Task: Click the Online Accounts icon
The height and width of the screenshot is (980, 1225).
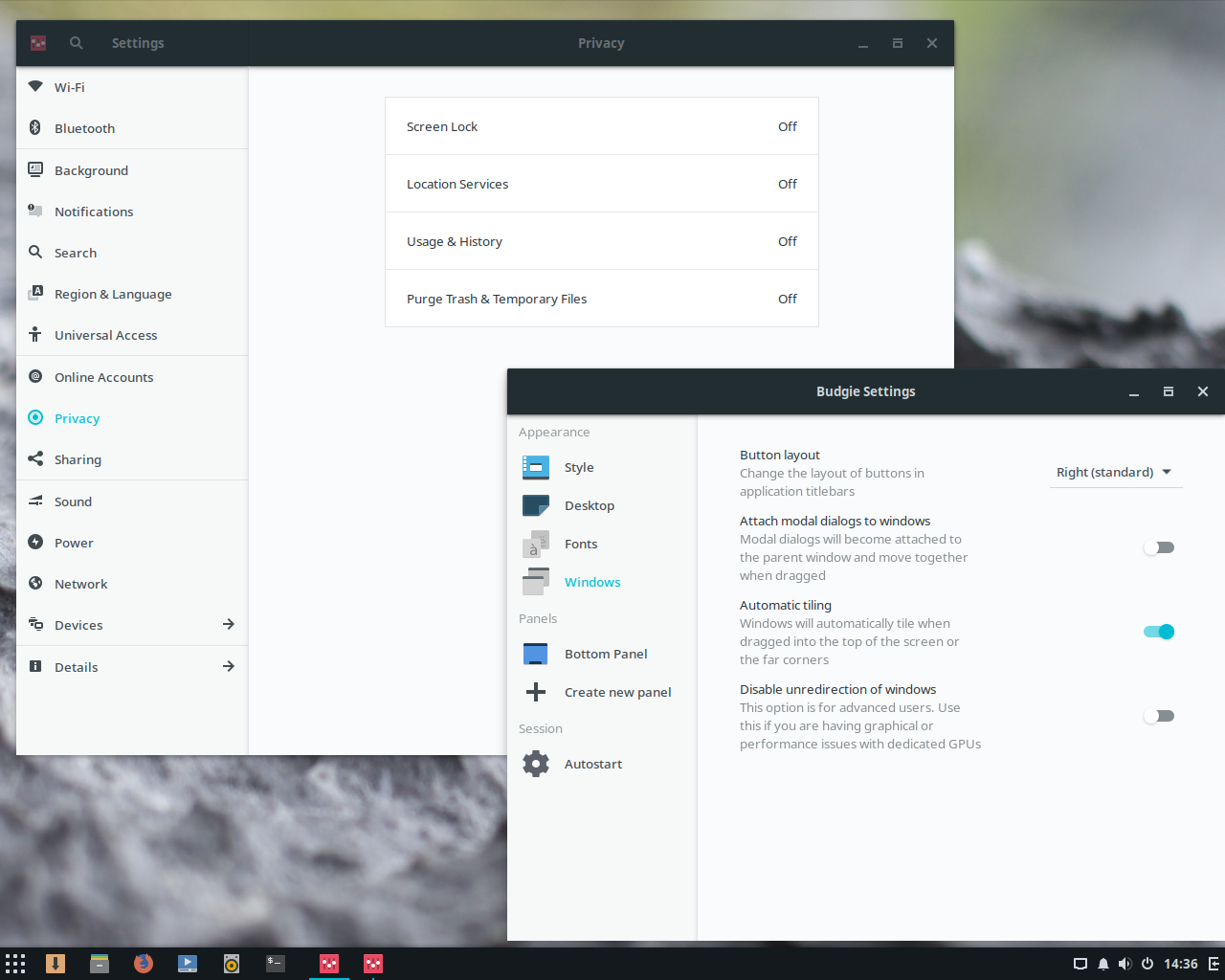Action: pos(35,376)
